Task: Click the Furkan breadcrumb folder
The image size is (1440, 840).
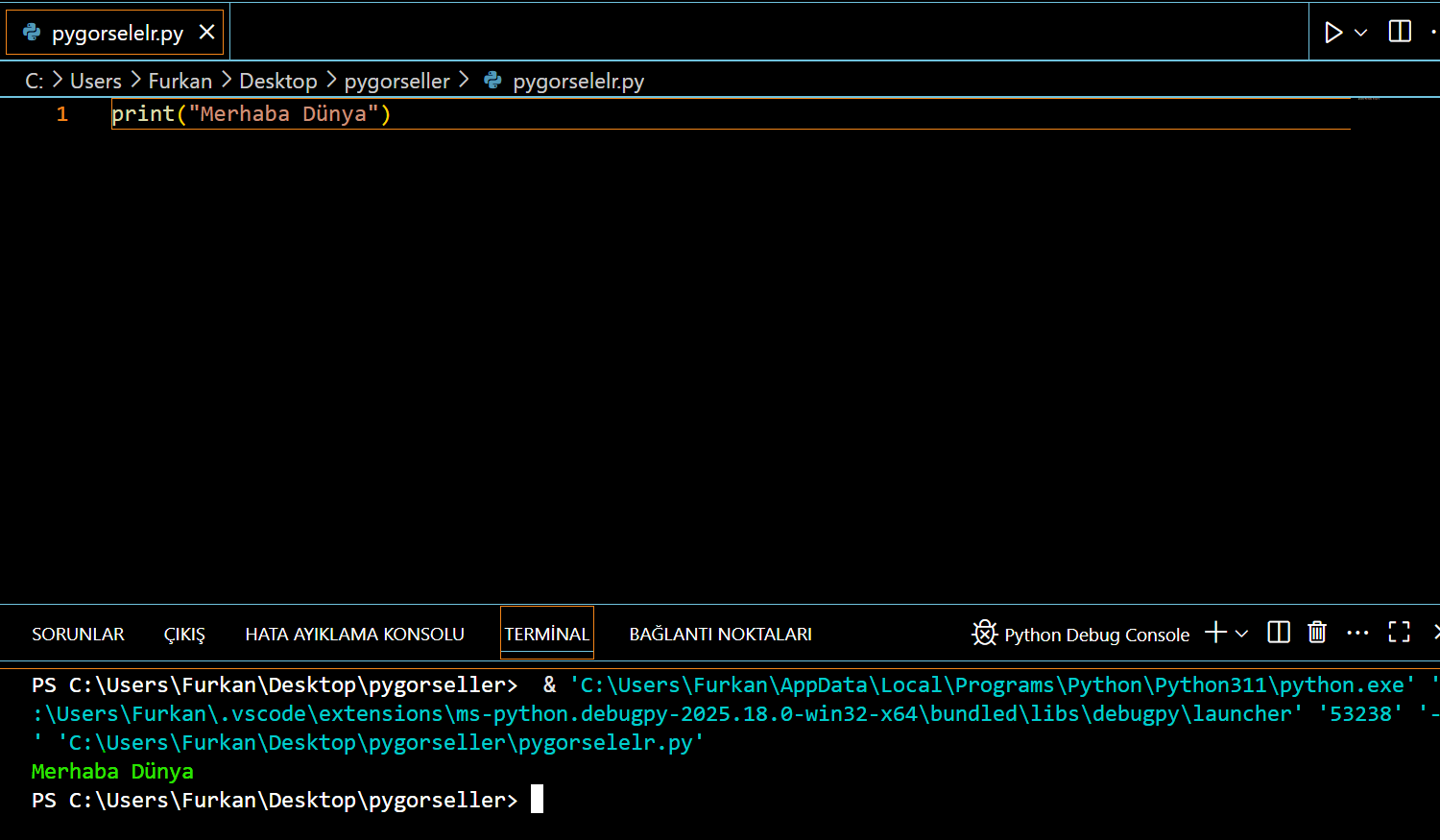Action: (180, 82)
